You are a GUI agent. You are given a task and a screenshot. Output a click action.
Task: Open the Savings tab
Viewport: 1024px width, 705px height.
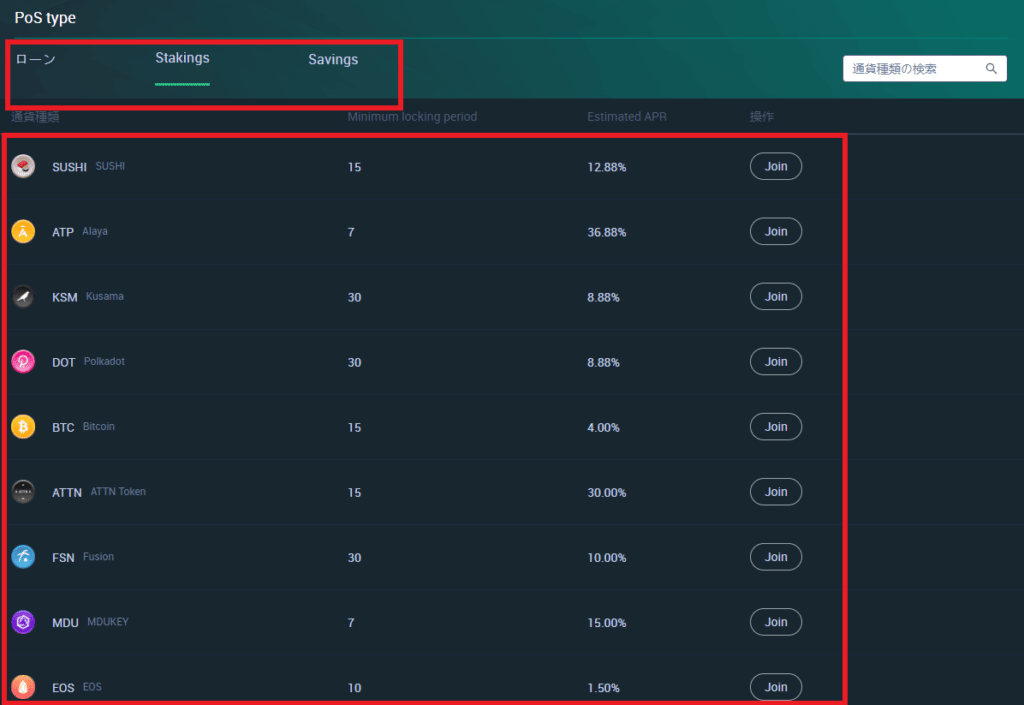pos(333,59)
